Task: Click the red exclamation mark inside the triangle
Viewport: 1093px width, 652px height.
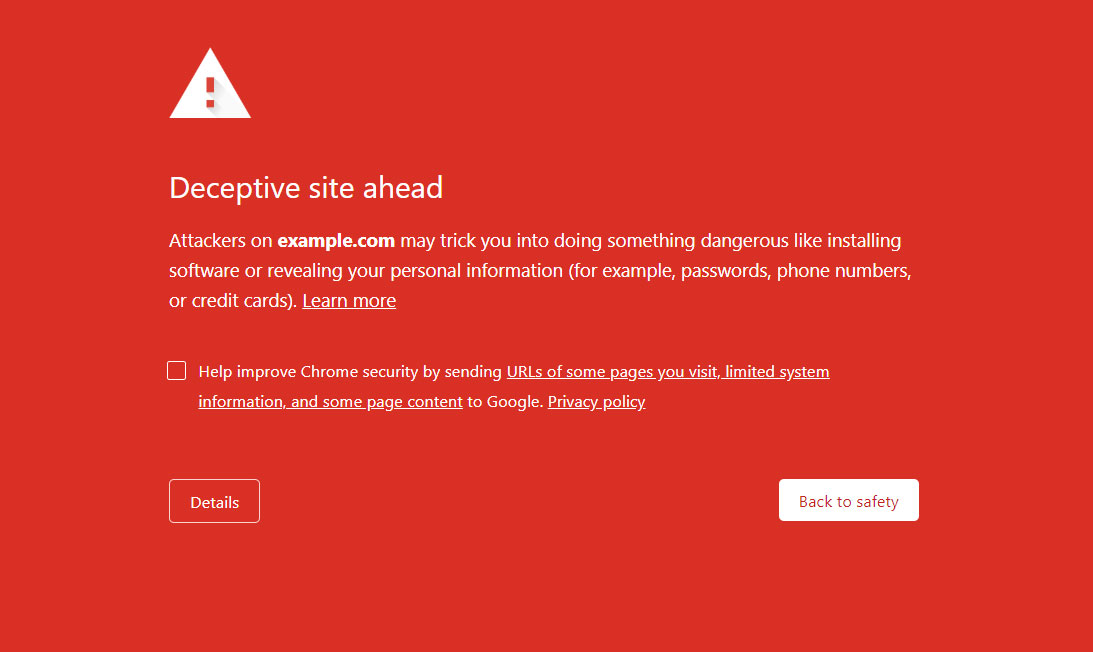Action: 210,92
